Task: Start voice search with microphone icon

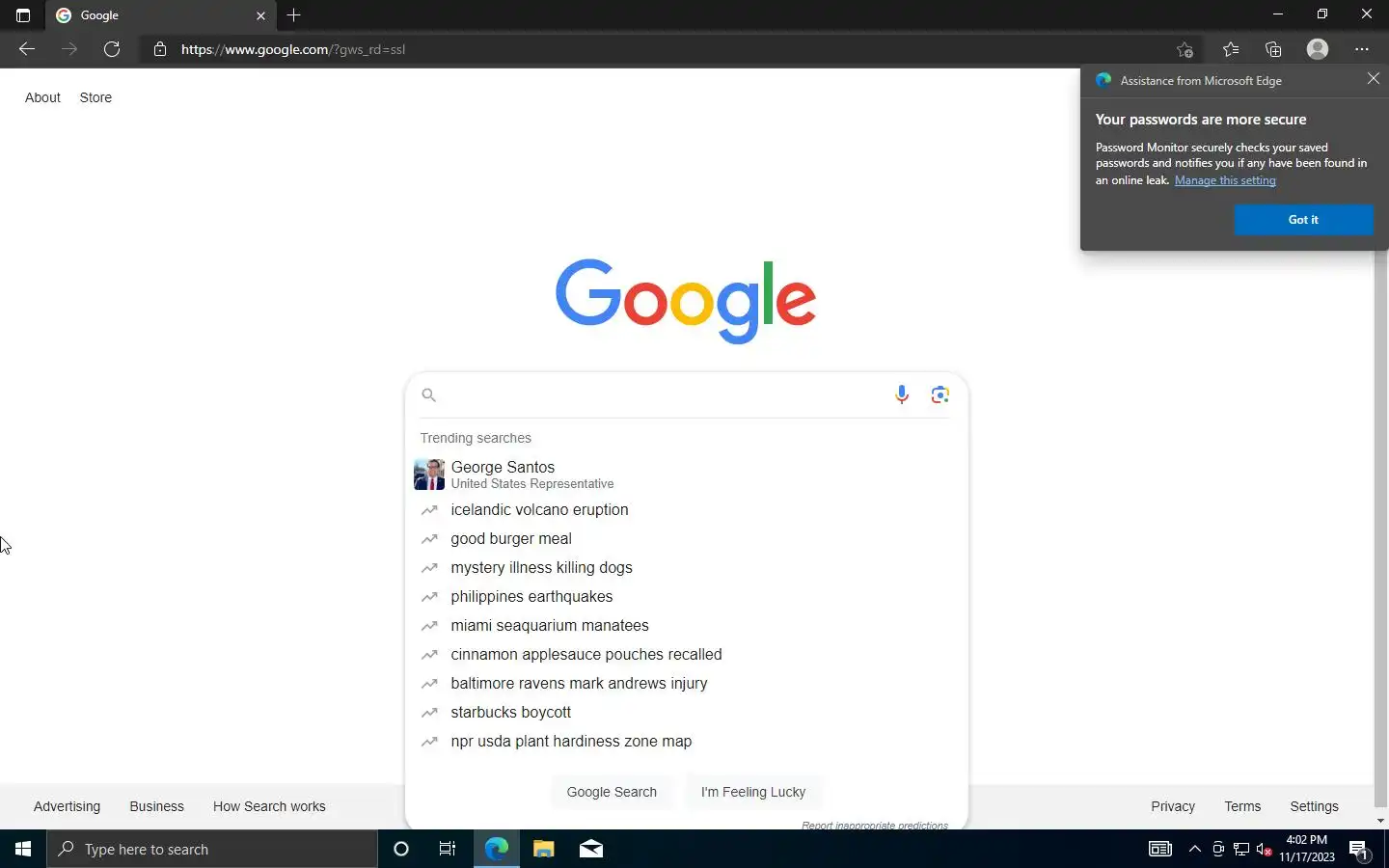Action: pos(902,394)
